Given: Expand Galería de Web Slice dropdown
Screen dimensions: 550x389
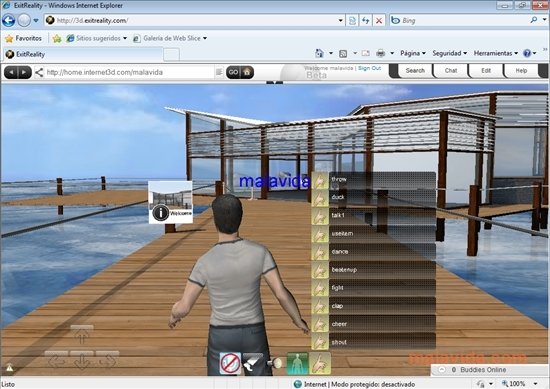Looking at the screenshot, I should [x=205, y=38].
